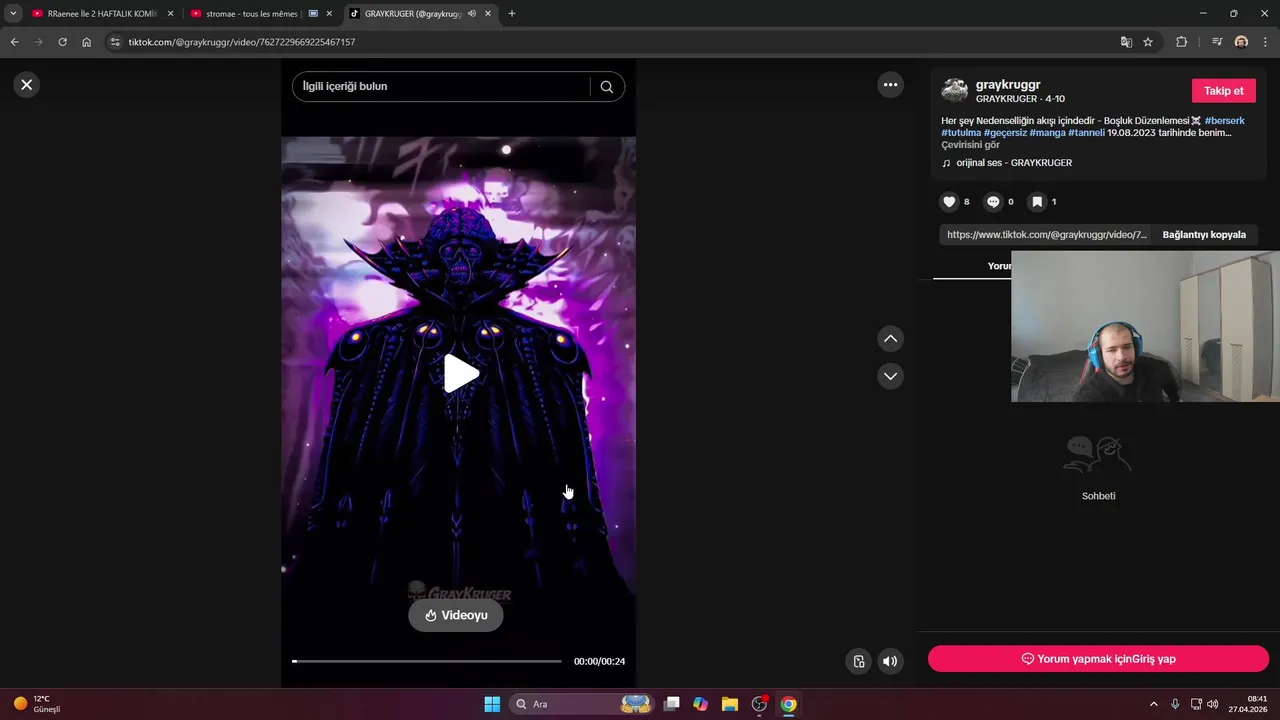Click the auto-scroll icon beside the volume button

pos(858,661)
